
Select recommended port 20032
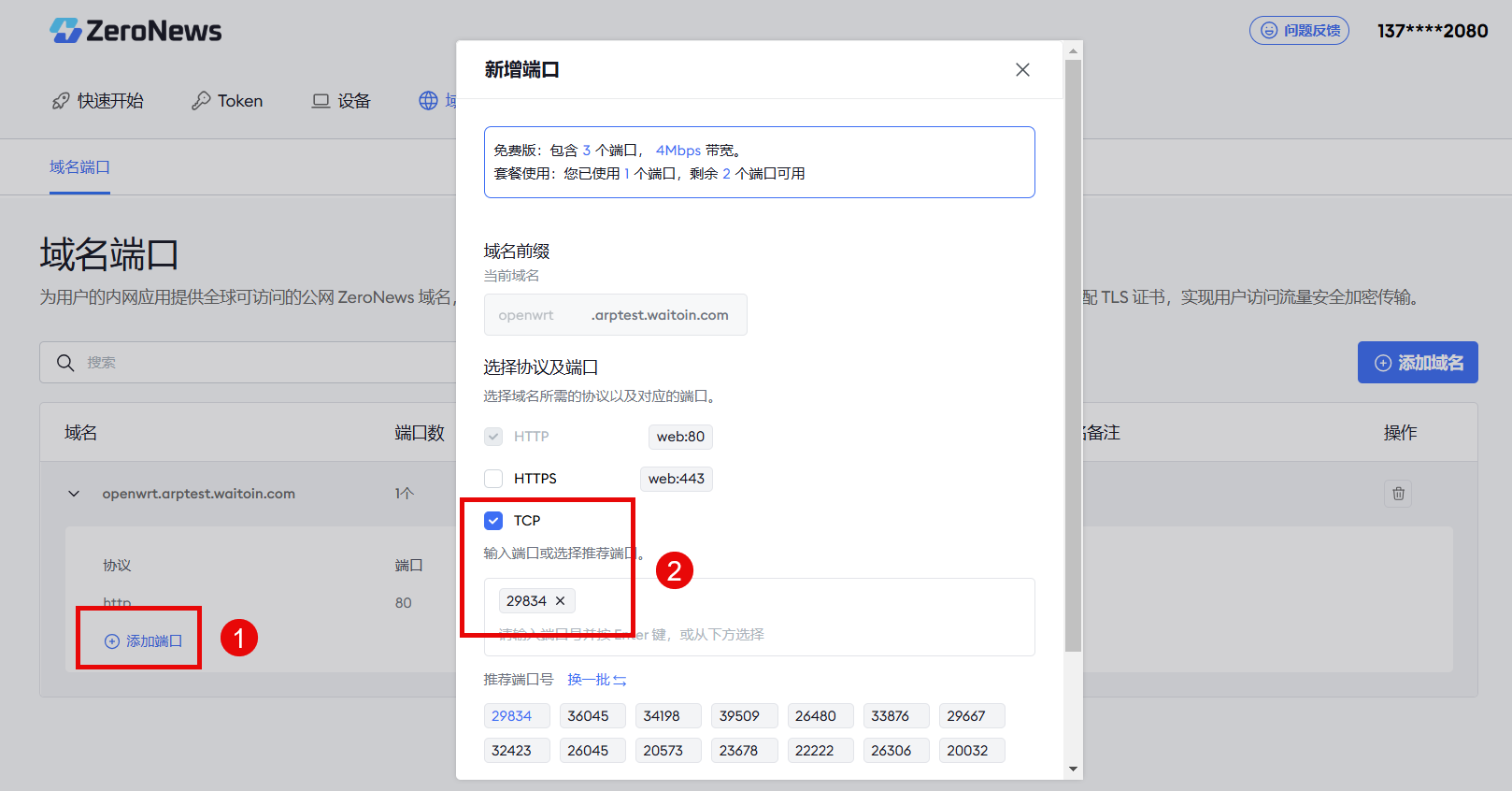972,751
